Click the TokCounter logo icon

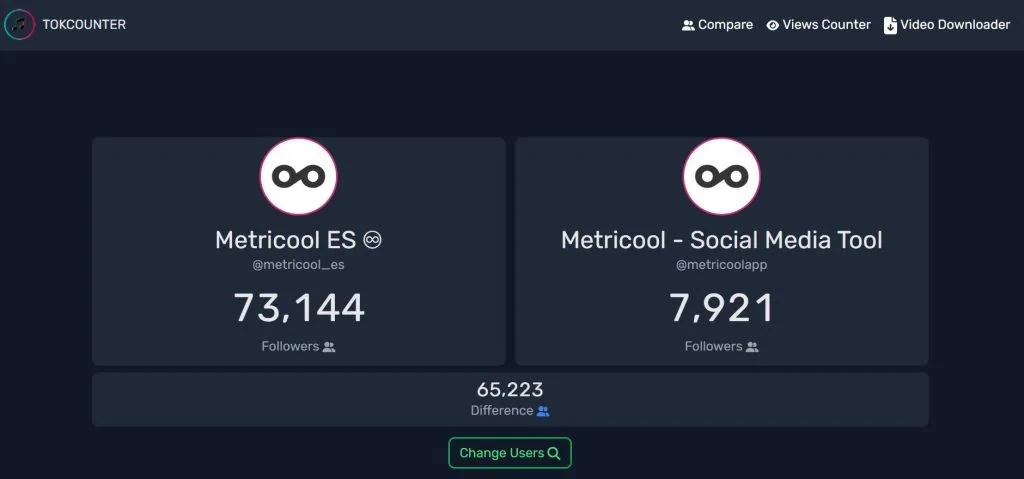click(19, 25)
